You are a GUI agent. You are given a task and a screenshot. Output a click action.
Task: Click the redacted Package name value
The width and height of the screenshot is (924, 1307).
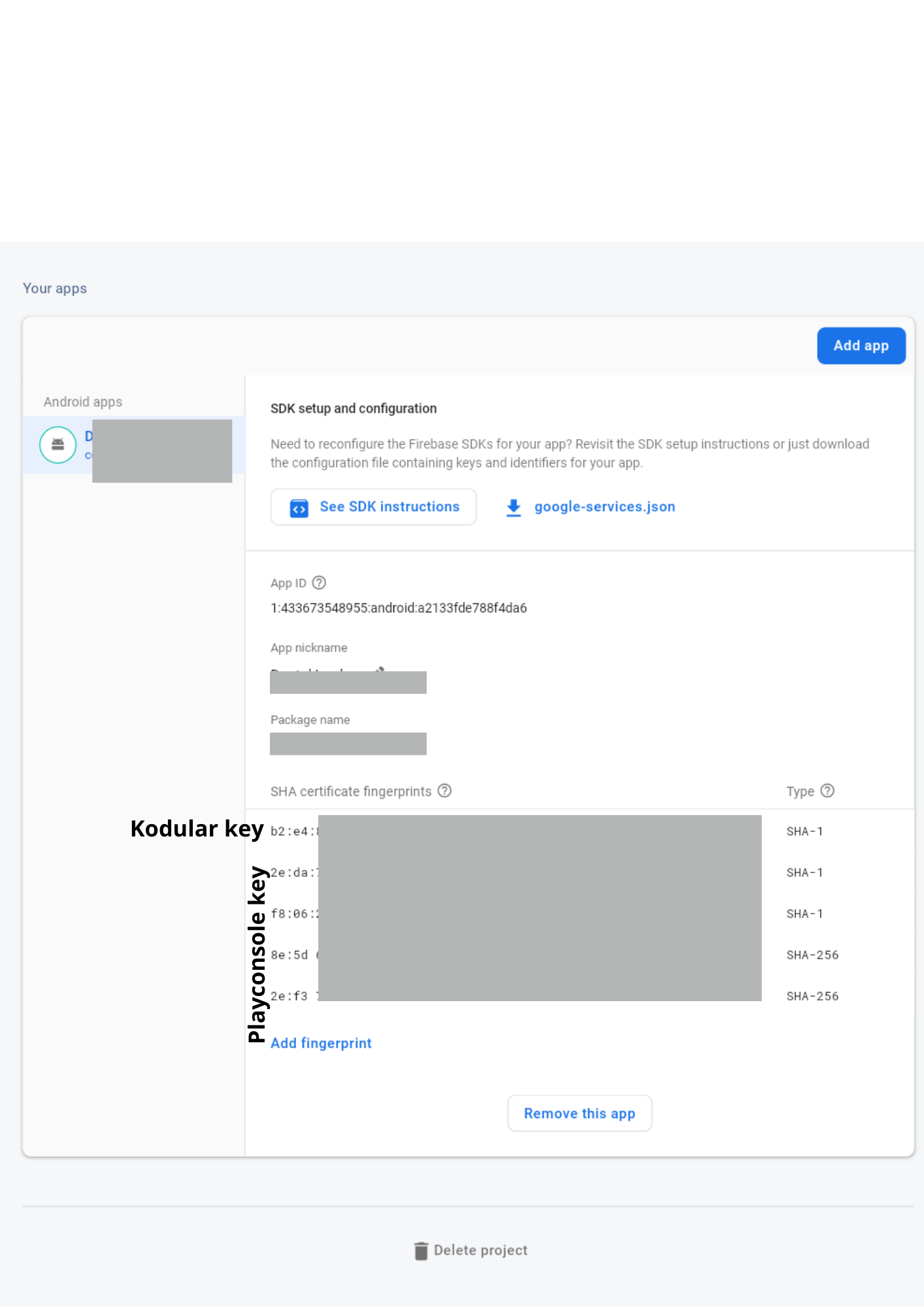pyautogui.click(x=348, y=744)
